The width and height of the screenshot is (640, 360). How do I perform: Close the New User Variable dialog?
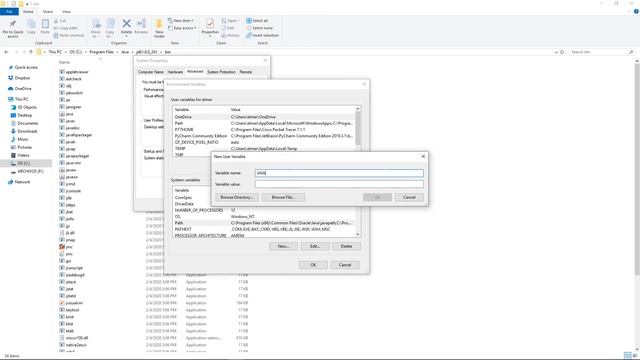point(423,156)
